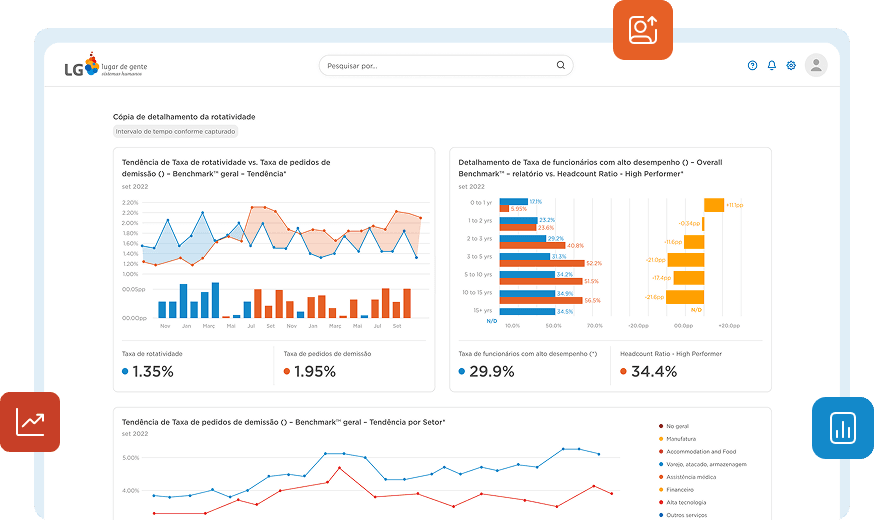
Task: Click the 34.4% Headcount Ratio value
Action: 654,371
